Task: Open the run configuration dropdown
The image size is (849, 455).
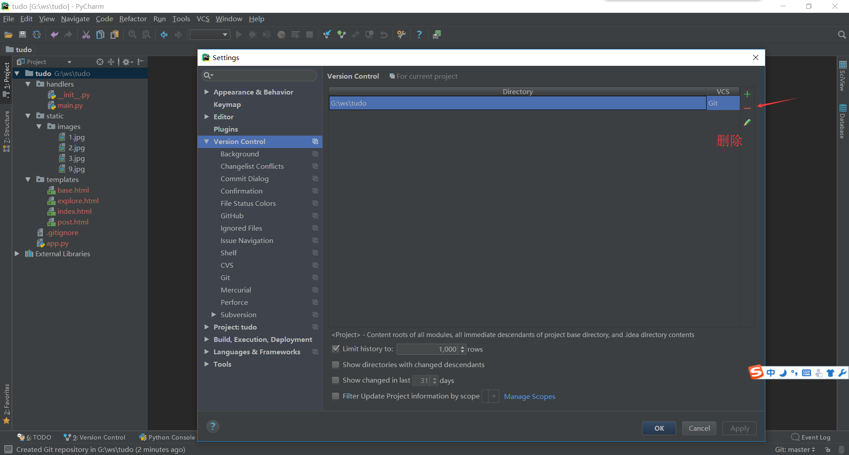Action: [x=210, y=35]
